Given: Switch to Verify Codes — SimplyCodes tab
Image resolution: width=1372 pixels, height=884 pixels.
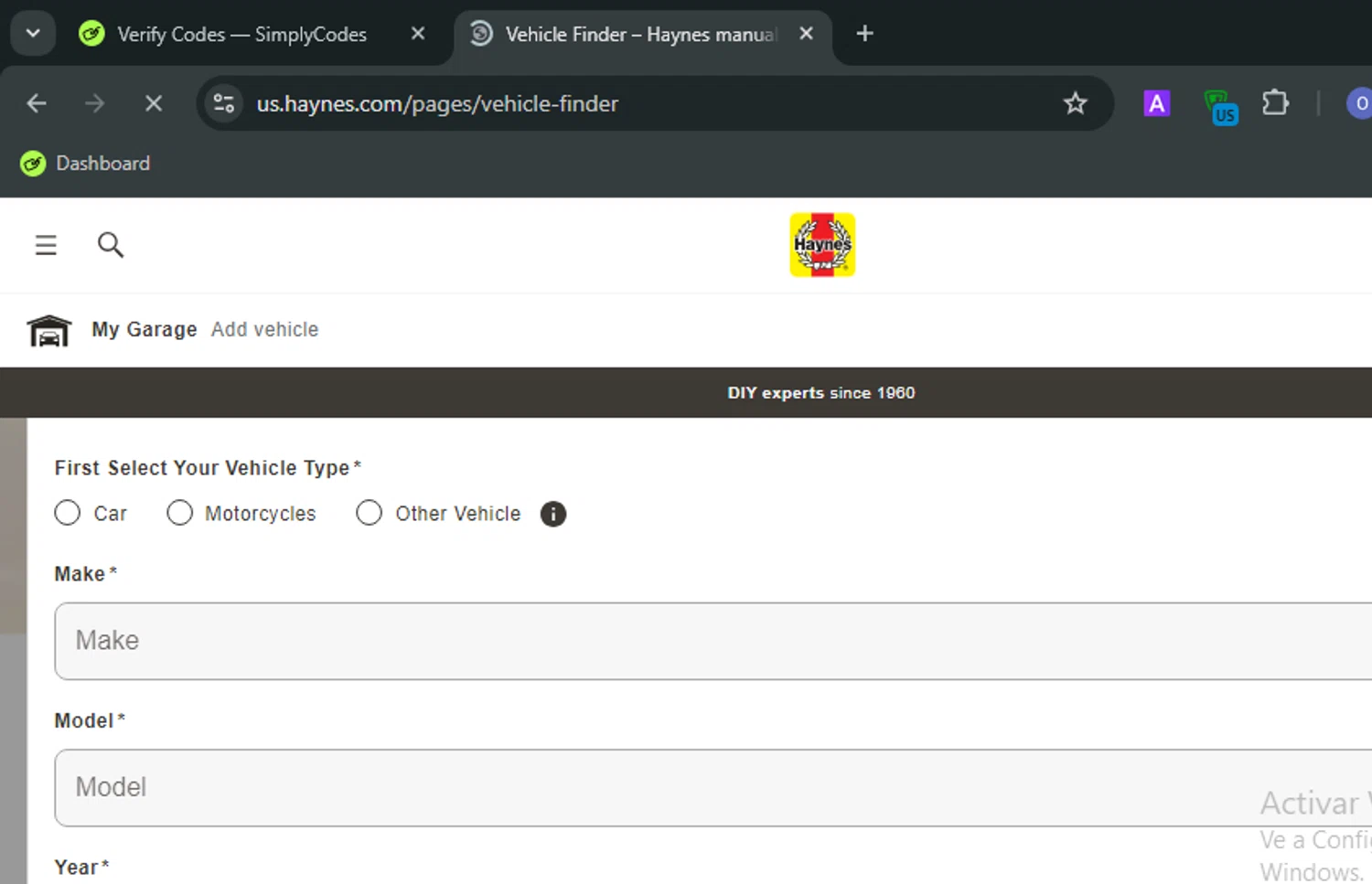Looking at the screenshot, I should tap(241, 34).
